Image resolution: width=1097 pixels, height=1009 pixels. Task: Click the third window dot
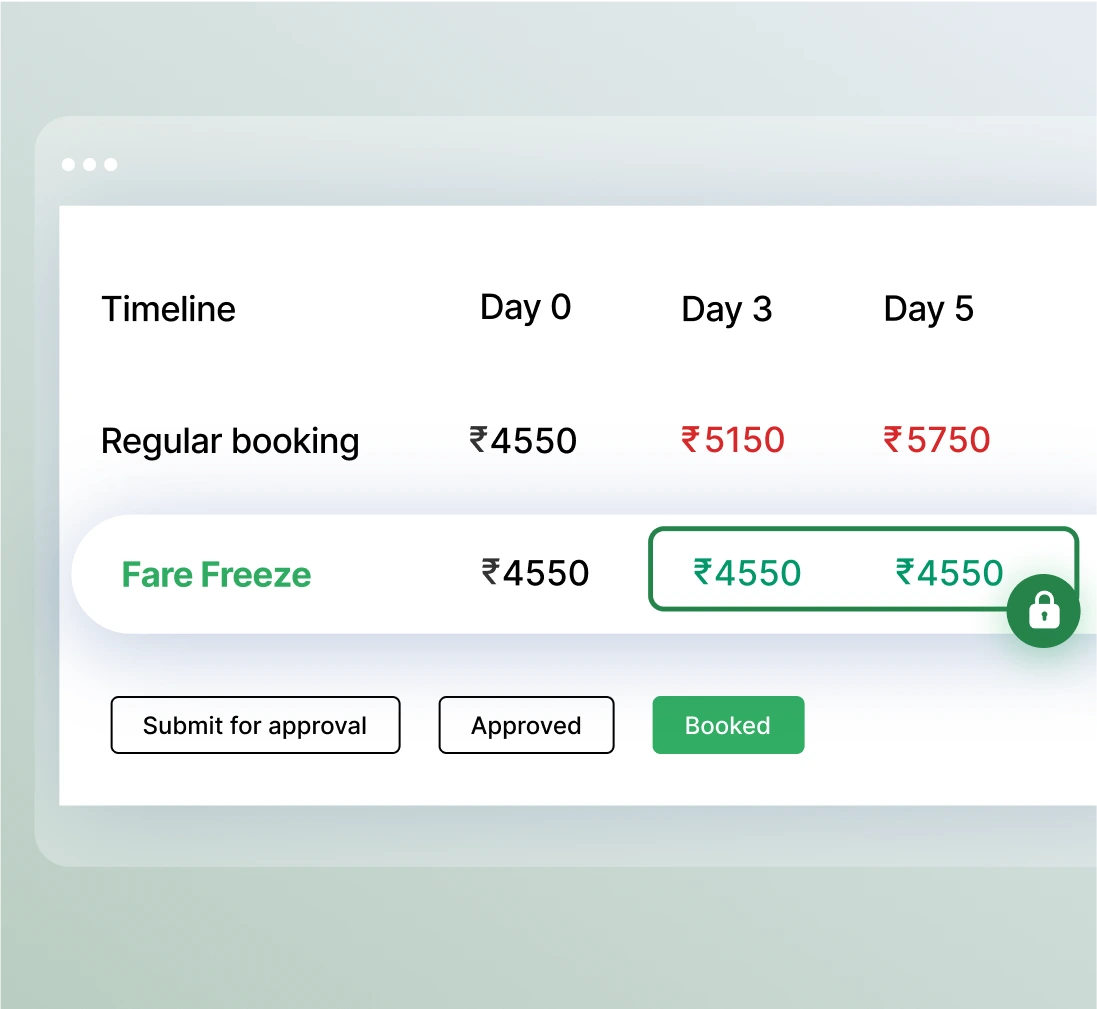110,164
